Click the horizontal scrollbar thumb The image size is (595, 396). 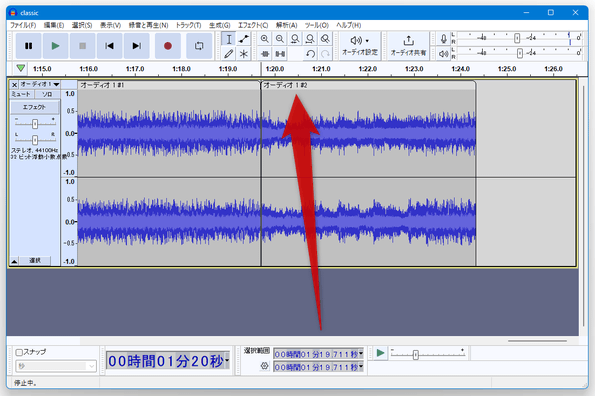tap(537, 341)
